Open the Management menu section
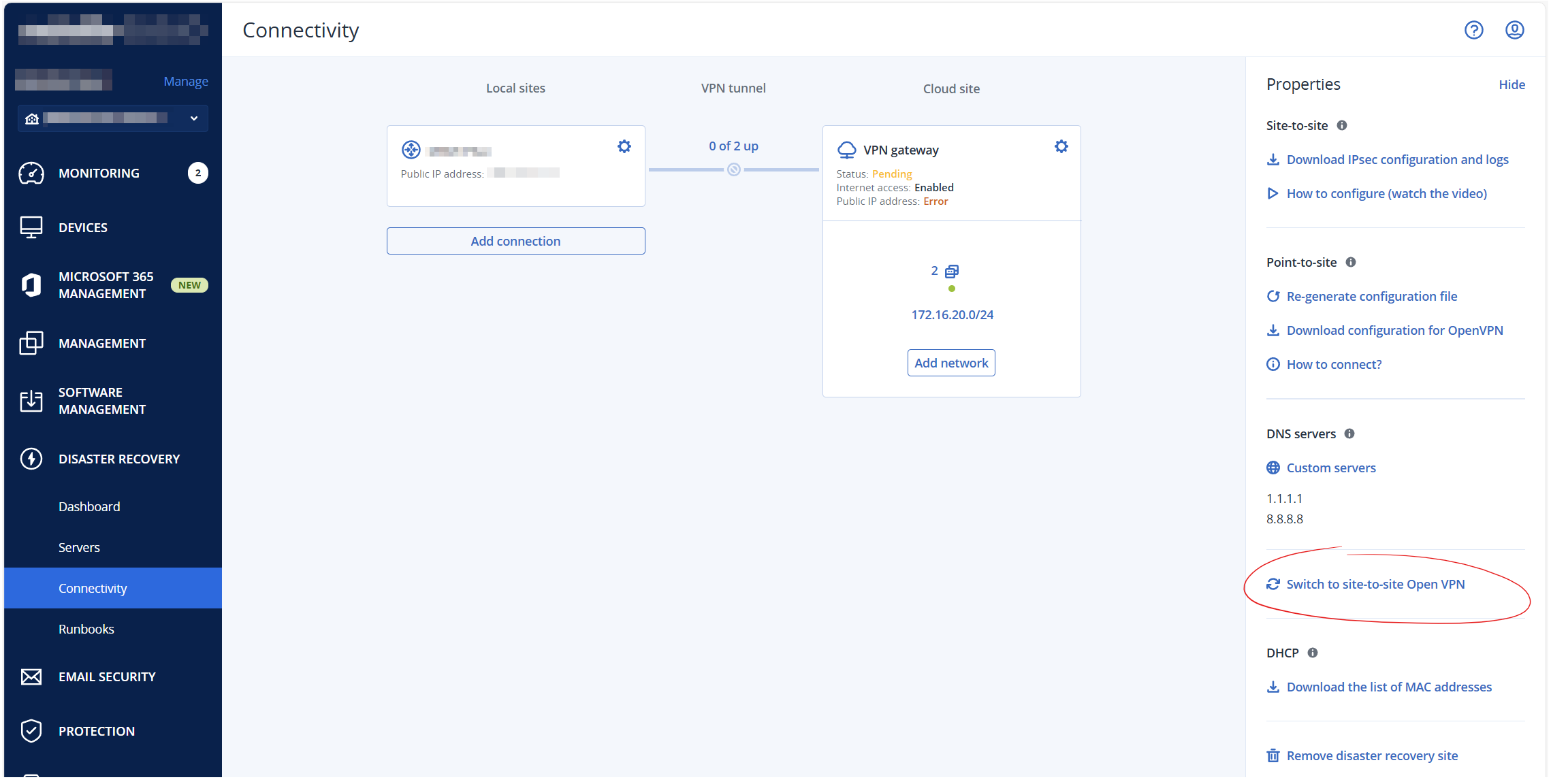The height and width of the screenshot is (784, 1551). click(113, 343)
